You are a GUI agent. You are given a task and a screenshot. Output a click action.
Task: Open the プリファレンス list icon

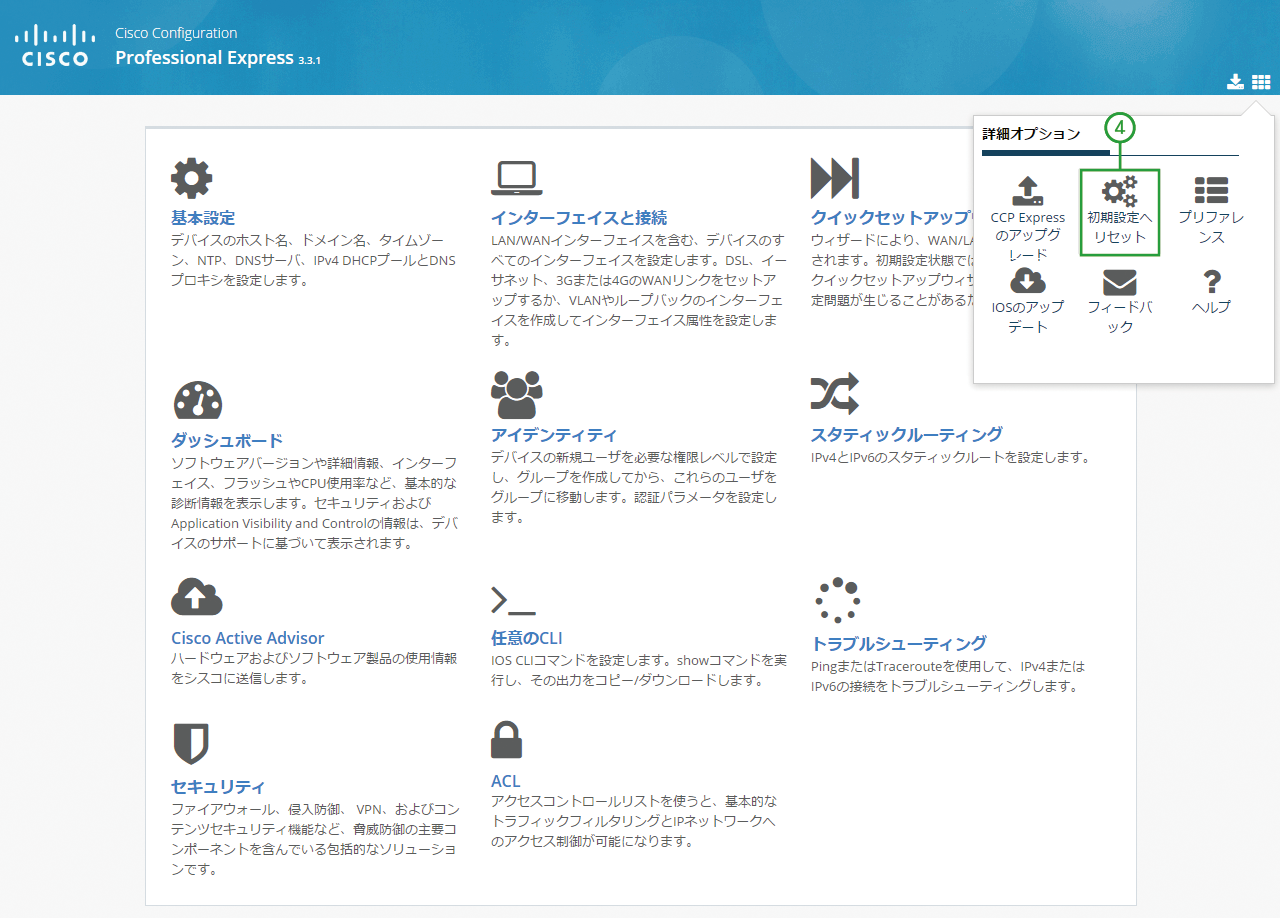tap(1212, 190)
